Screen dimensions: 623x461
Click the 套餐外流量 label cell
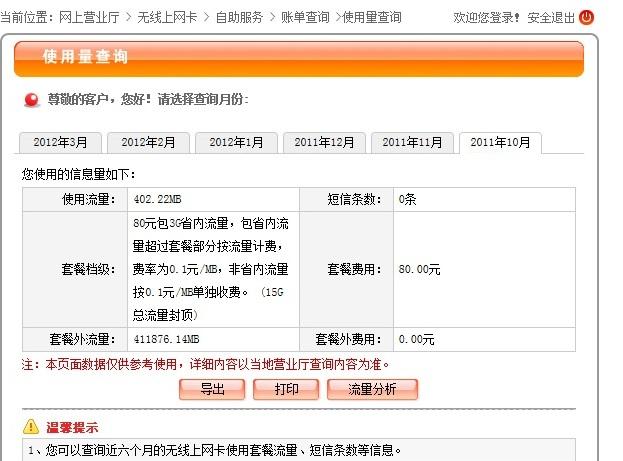[x=75, y=339]
